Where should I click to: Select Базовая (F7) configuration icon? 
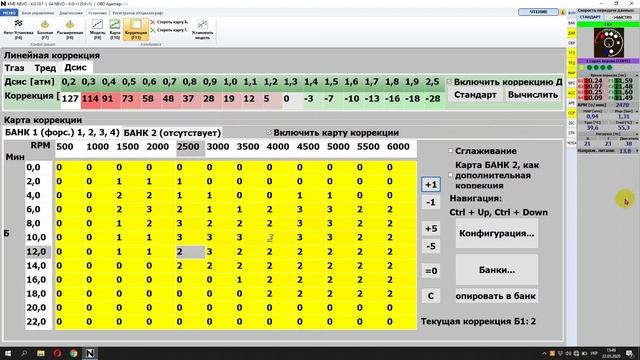point(45,29)
